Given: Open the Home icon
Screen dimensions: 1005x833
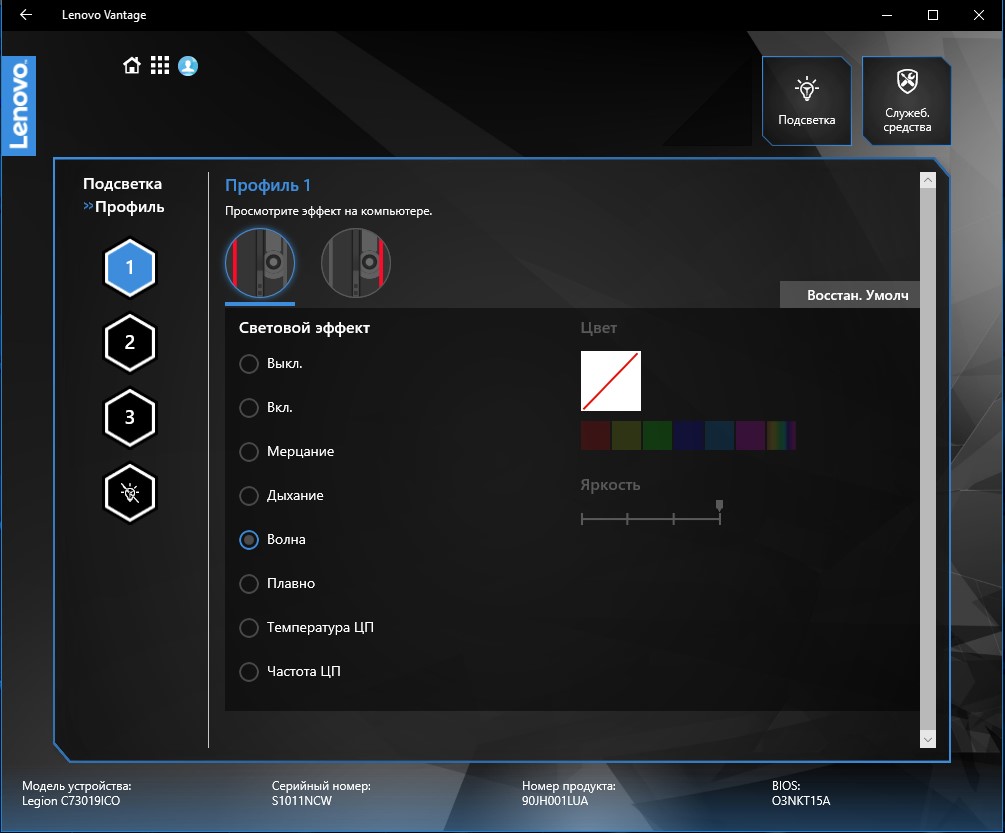Looking at the screenshot, I should click(x=132, y=65).
